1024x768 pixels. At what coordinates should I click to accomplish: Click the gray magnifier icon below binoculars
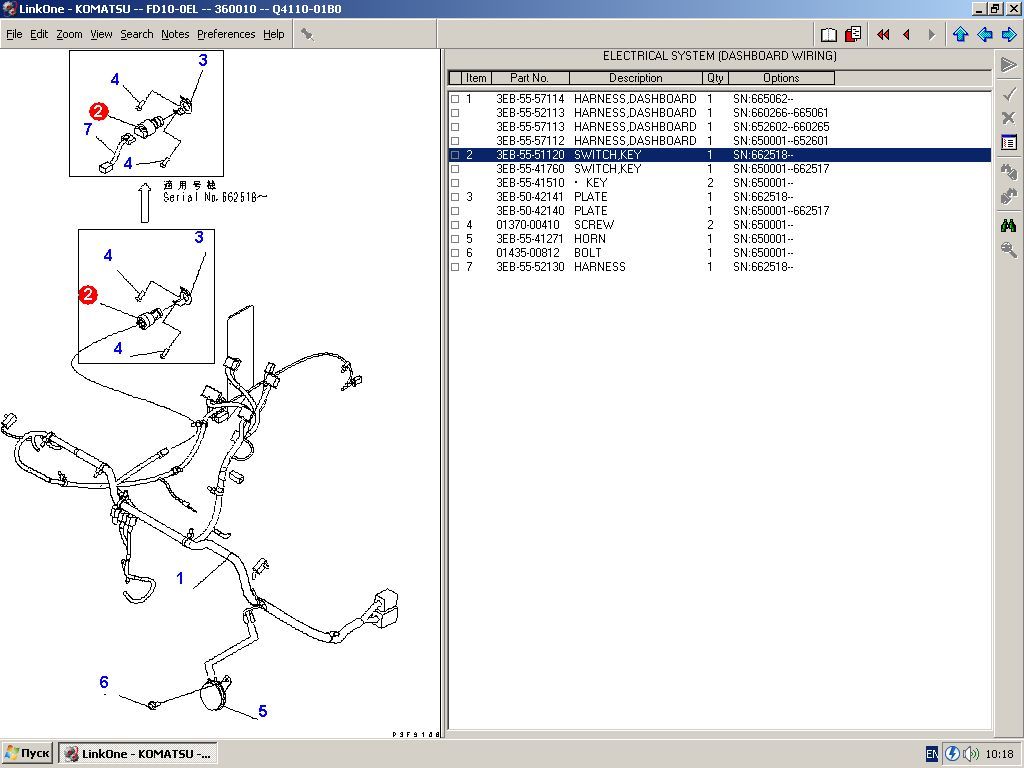tap(1008, 249)
